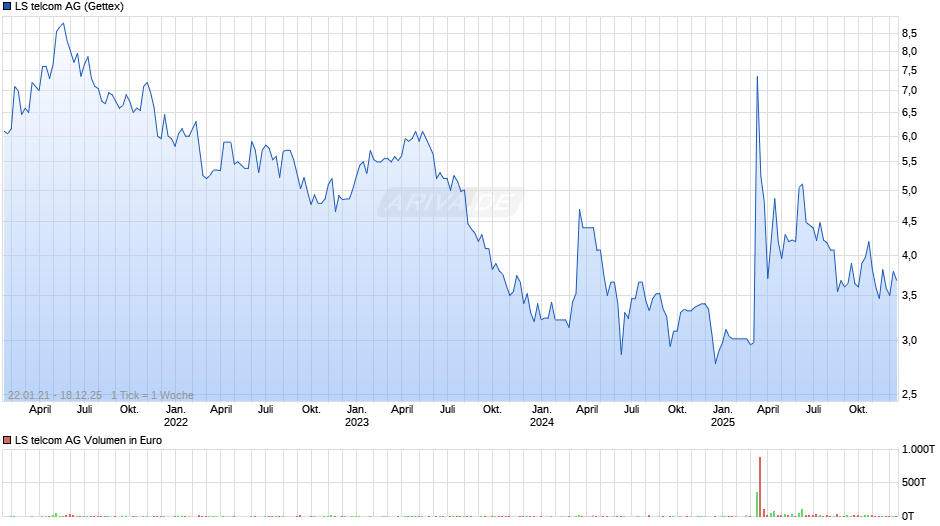The width and height of the screenshot is (940, 526).
Task: Click the 4,5 price axis value
Action: (909, 222)
